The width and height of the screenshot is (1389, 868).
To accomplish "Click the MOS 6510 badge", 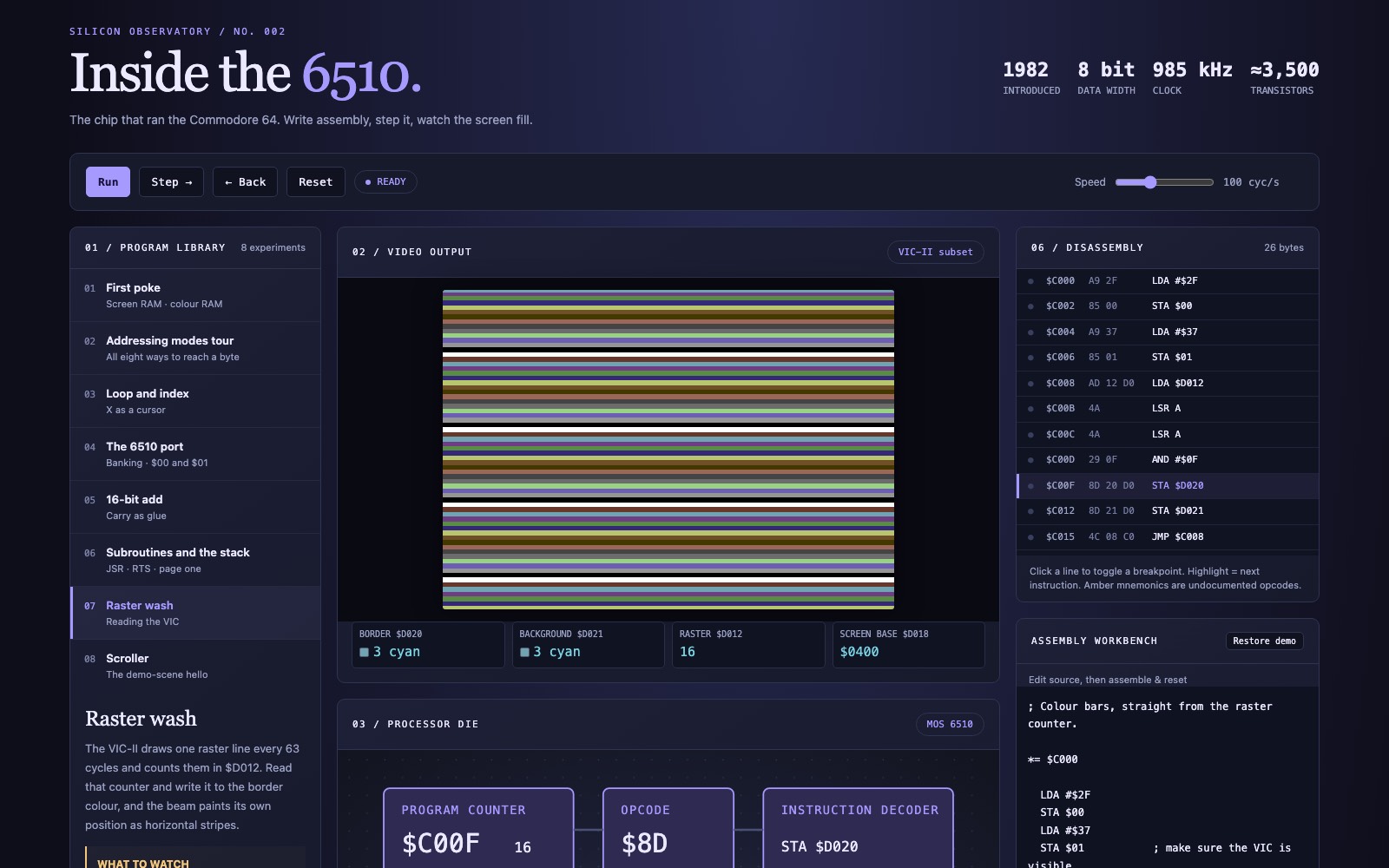I will [950, 724].
